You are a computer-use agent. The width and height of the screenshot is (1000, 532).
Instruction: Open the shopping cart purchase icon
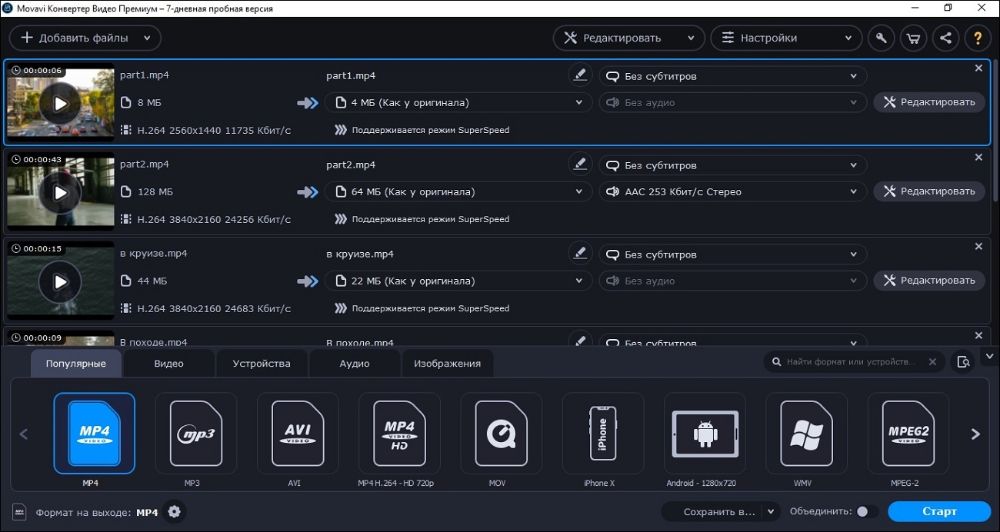[x=913, y=38]
